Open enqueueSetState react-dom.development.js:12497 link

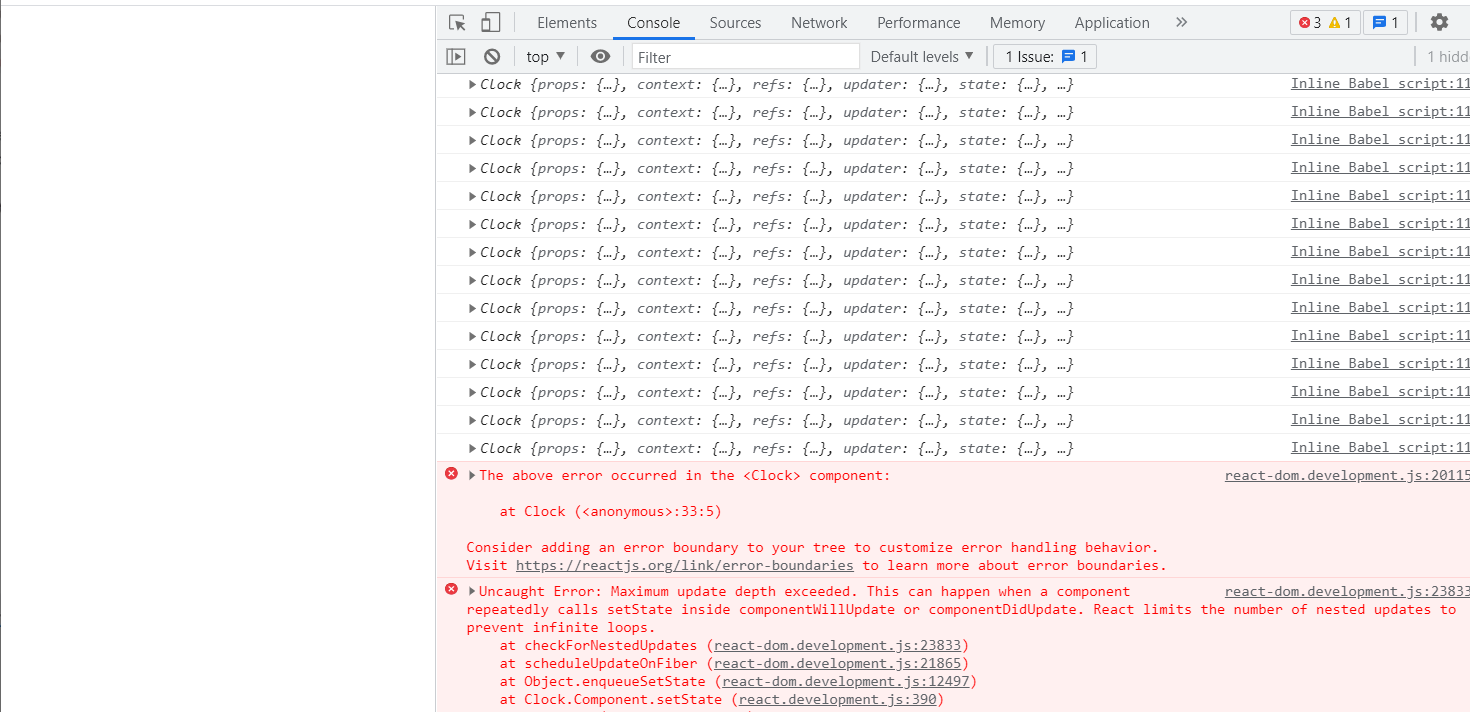pyautogui.click(x=845, y=681)
